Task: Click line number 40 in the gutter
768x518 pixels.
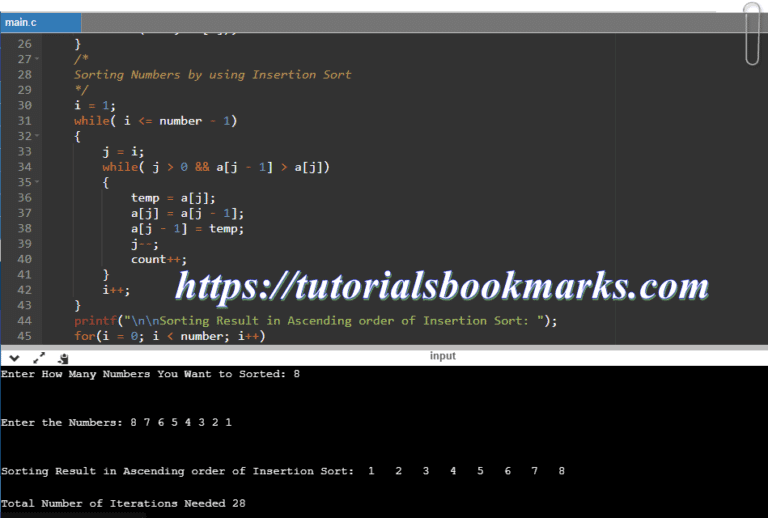Action: click(24, 259)
